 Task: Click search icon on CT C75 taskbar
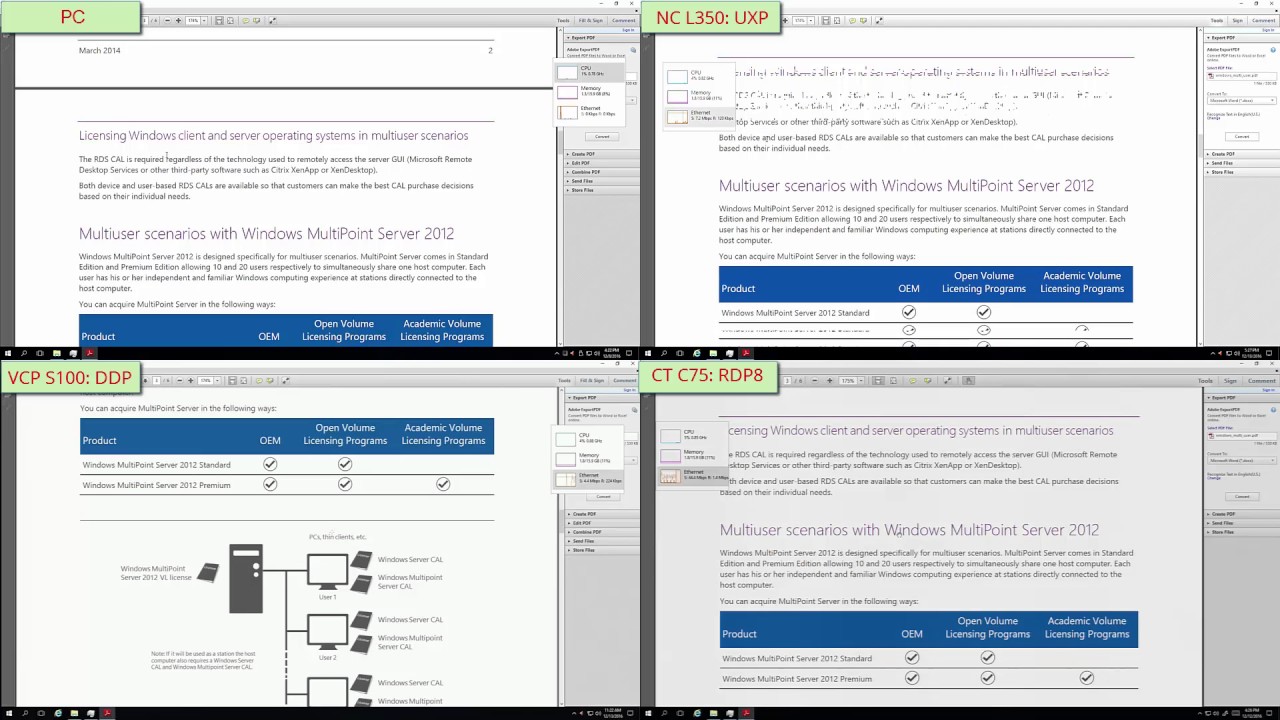[x=664, y=713]
